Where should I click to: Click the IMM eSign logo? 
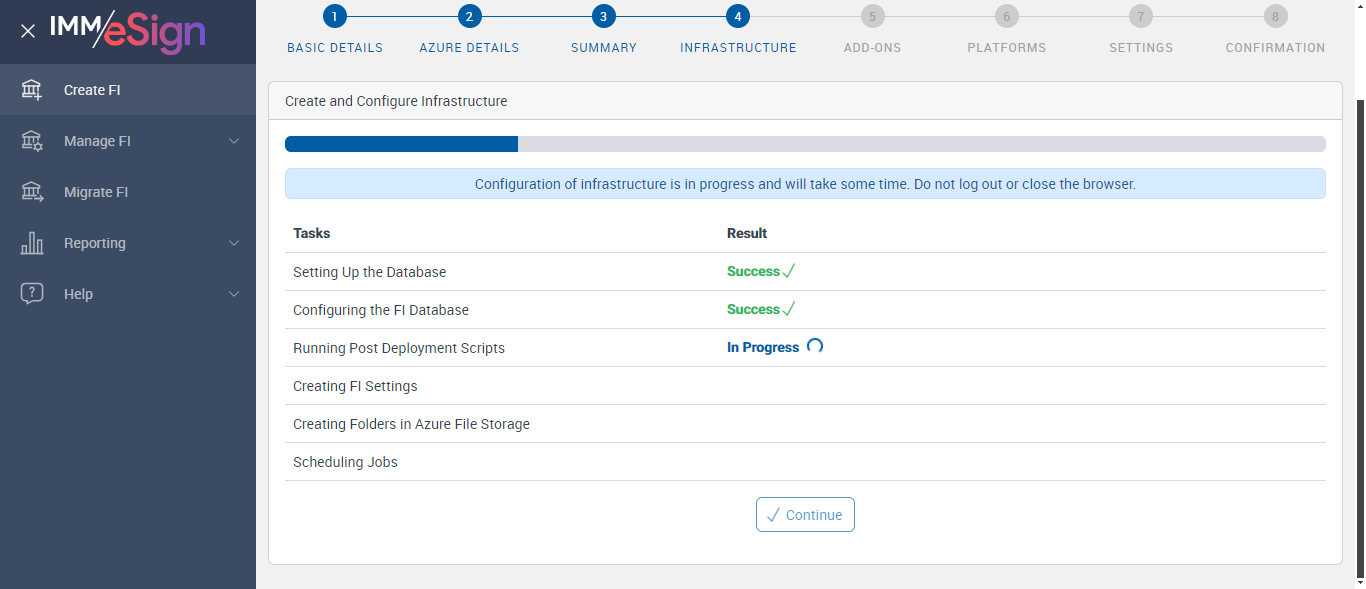pos(128,31)
